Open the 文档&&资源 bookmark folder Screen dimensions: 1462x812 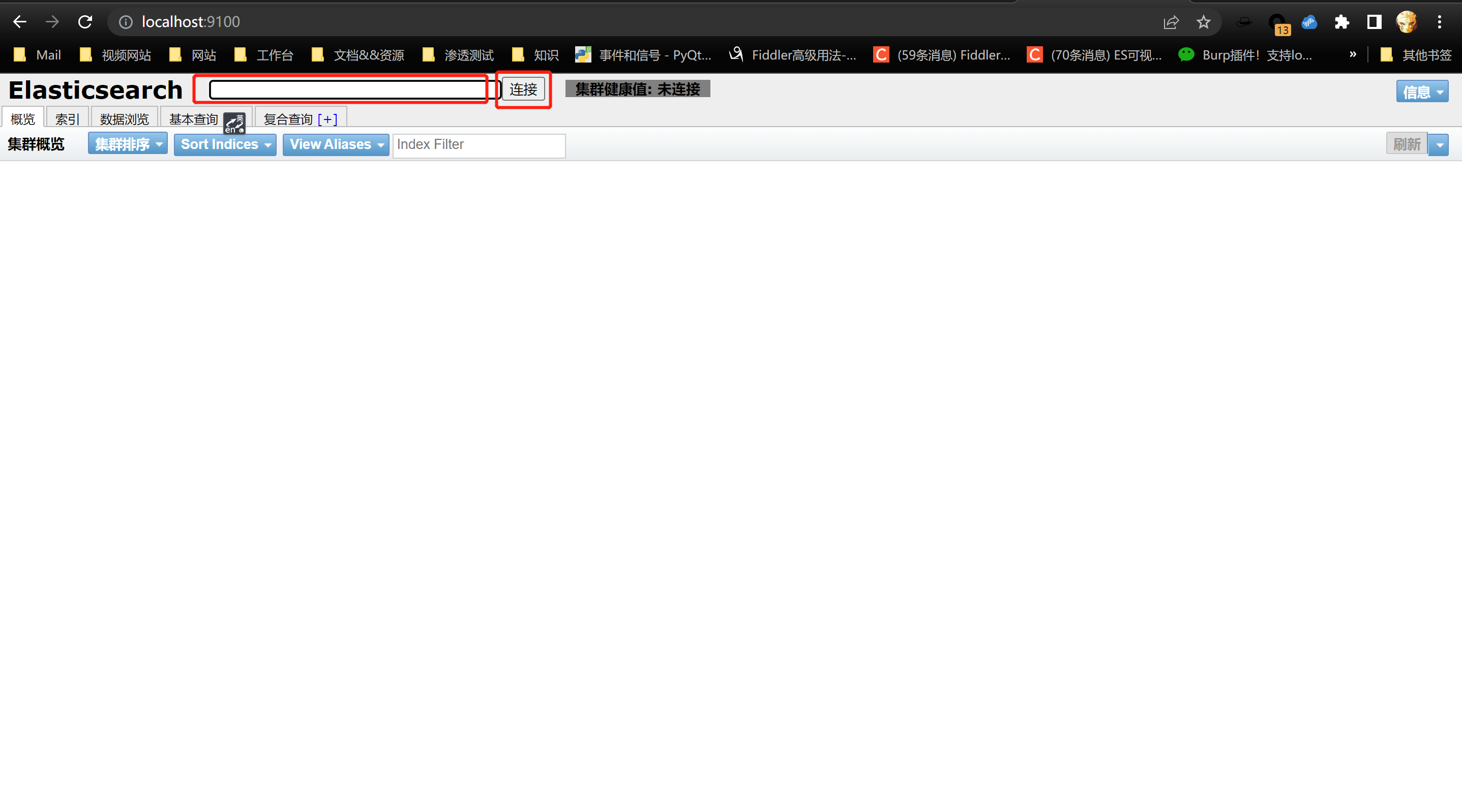[357, 54]
